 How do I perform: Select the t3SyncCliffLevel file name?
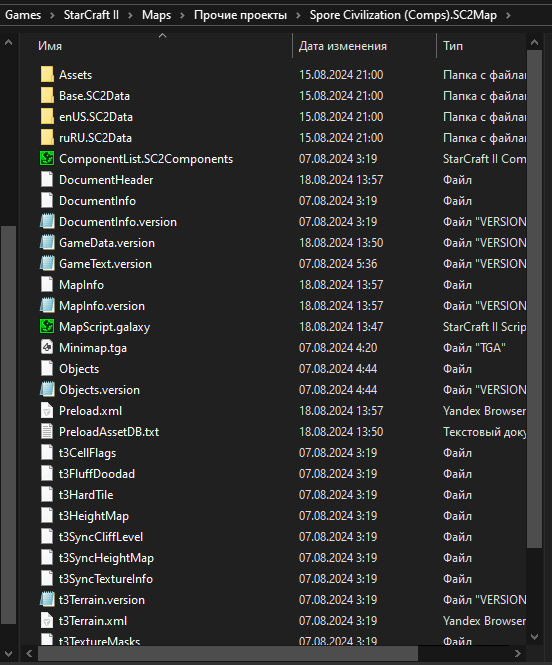pos(101,537)
